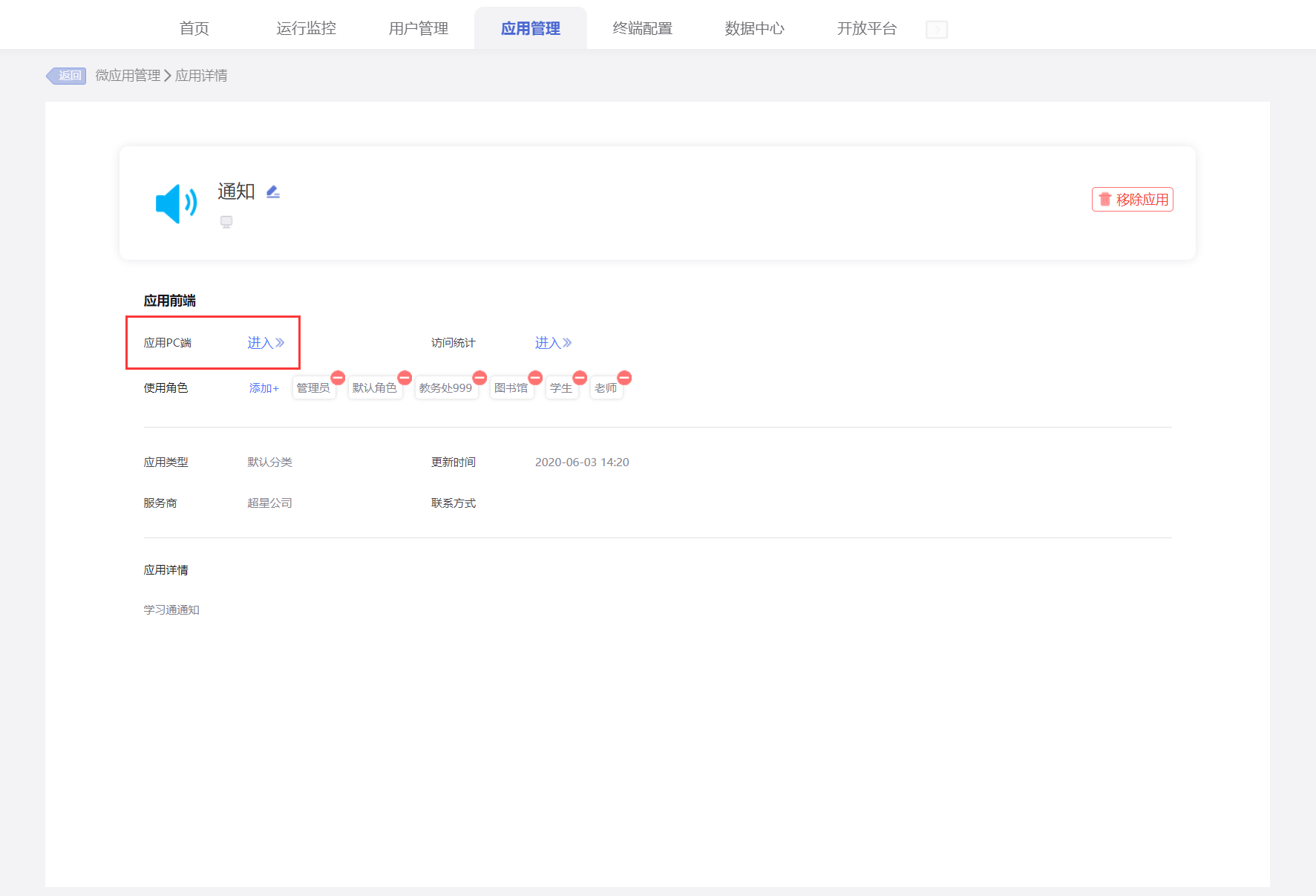Click the 教务处999 role tag
1316x896 pixels.
pyautogui.click(x=445, y=388)
